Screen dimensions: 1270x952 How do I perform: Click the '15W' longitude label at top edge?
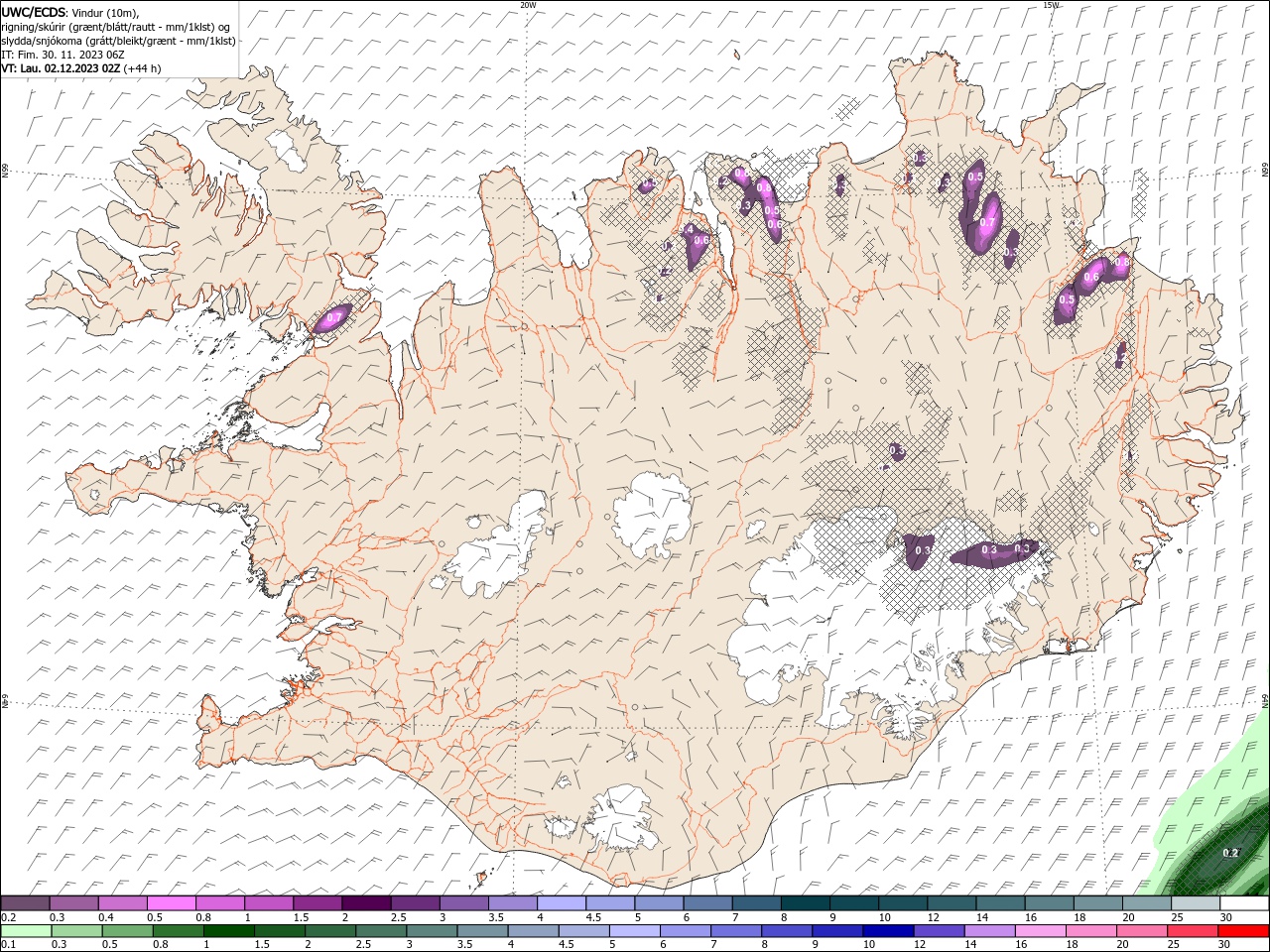(1051, 4)
